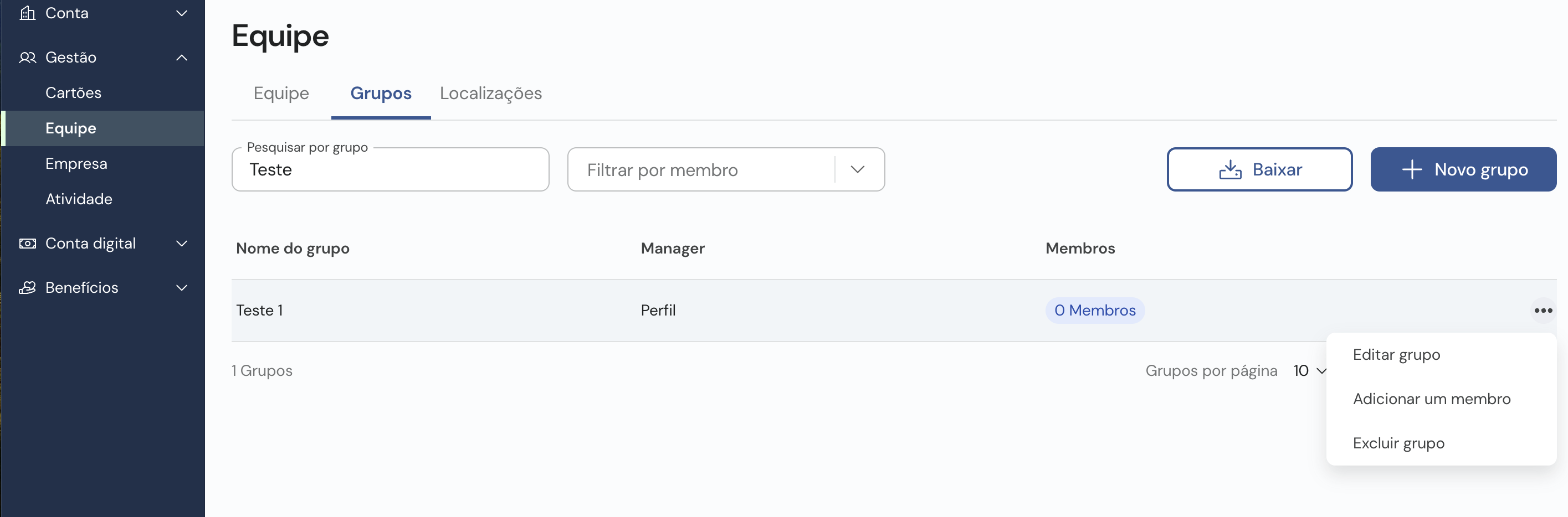Collapse the Gestão section chevron
This screenshot has height=517, width=1568.
coord(181,57)
